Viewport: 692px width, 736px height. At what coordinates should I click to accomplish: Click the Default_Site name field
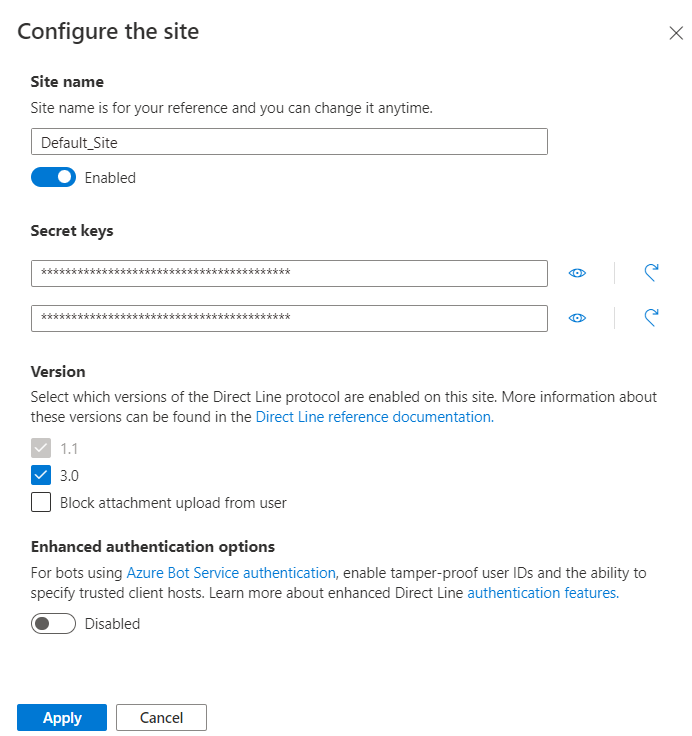[x=289, y=142]
